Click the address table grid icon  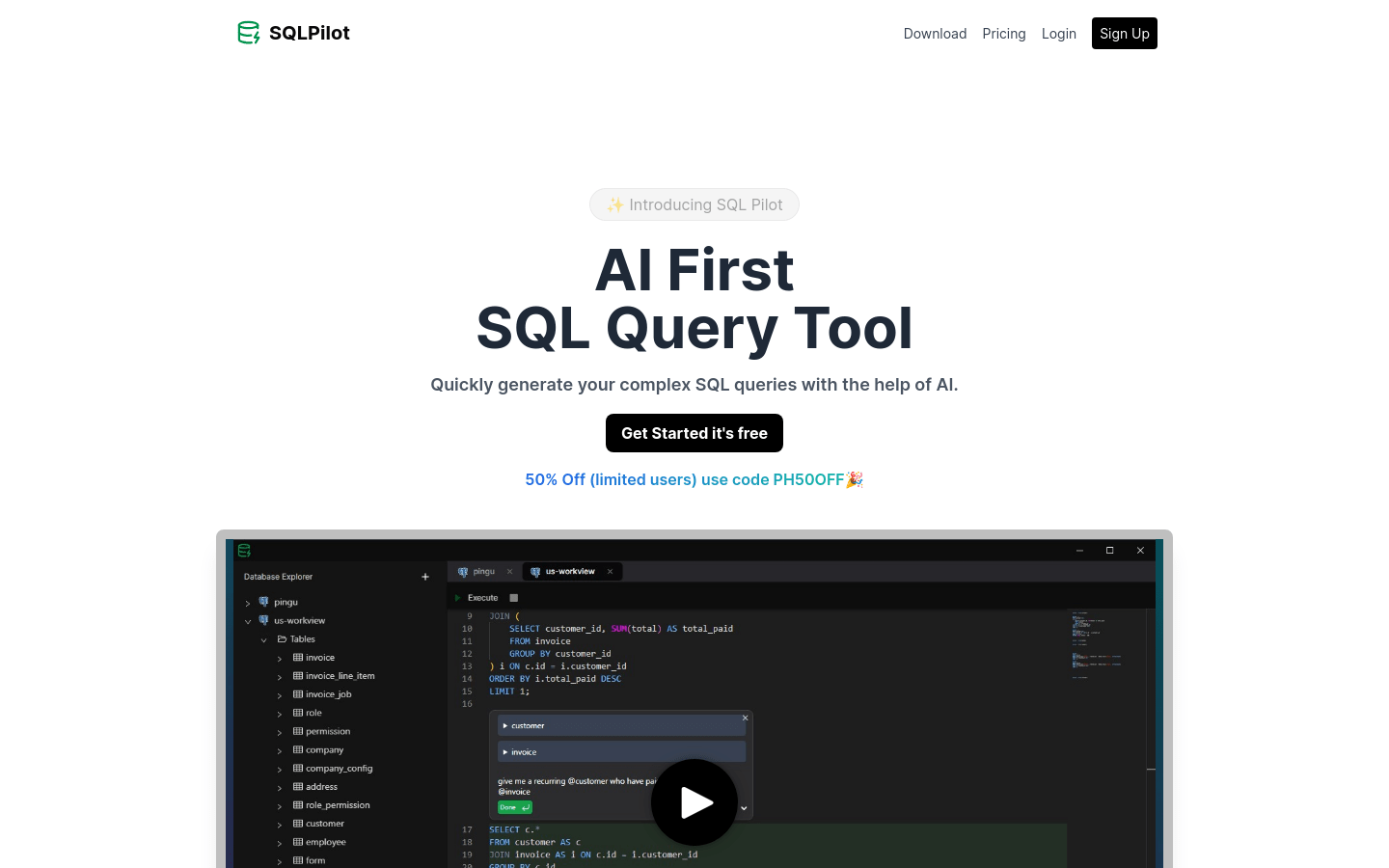coord(298,786)
